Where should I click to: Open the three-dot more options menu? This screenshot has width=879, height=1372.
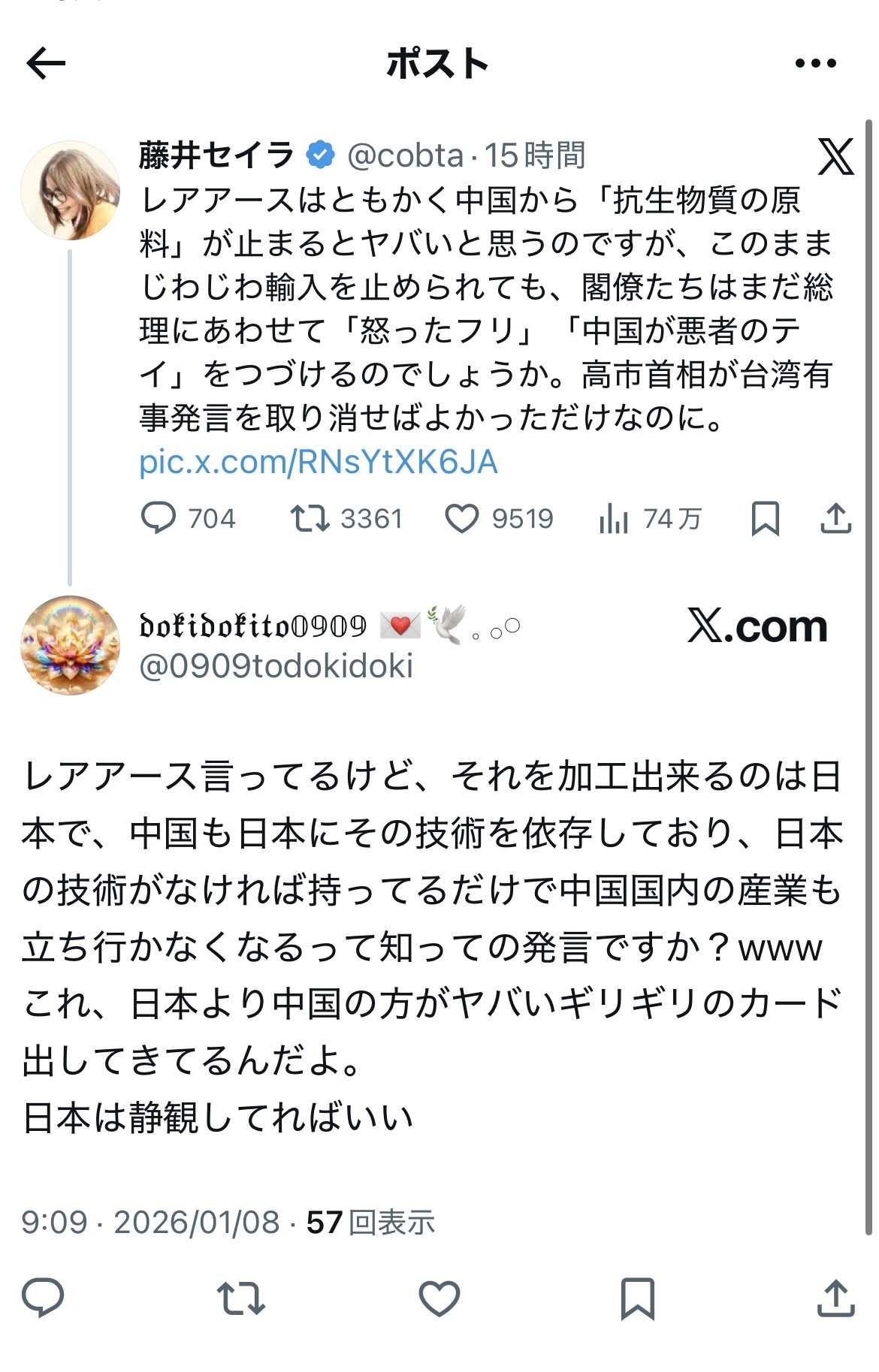coord(815,64)
